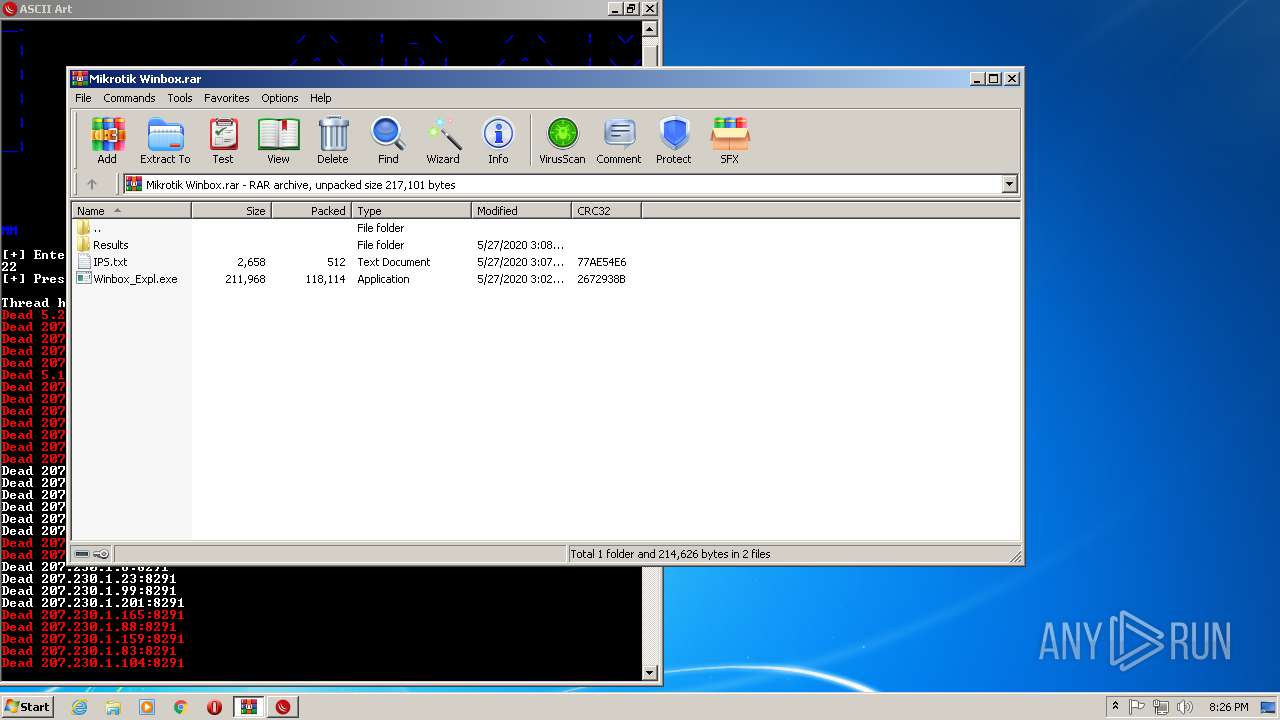
Task: Click the Add toolbar icon in WinRAR
Action: coord(107,140)
